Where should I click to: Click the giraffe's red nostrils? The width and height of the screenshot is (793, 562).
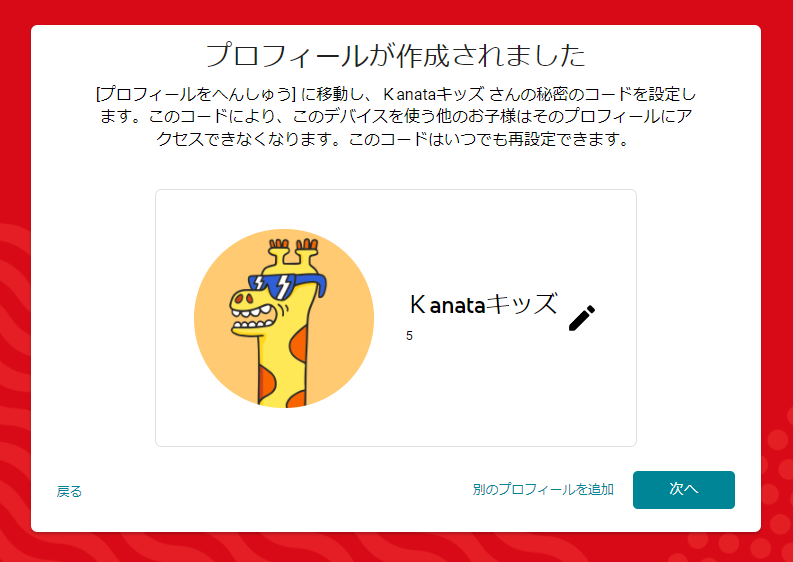coord(246,297)
